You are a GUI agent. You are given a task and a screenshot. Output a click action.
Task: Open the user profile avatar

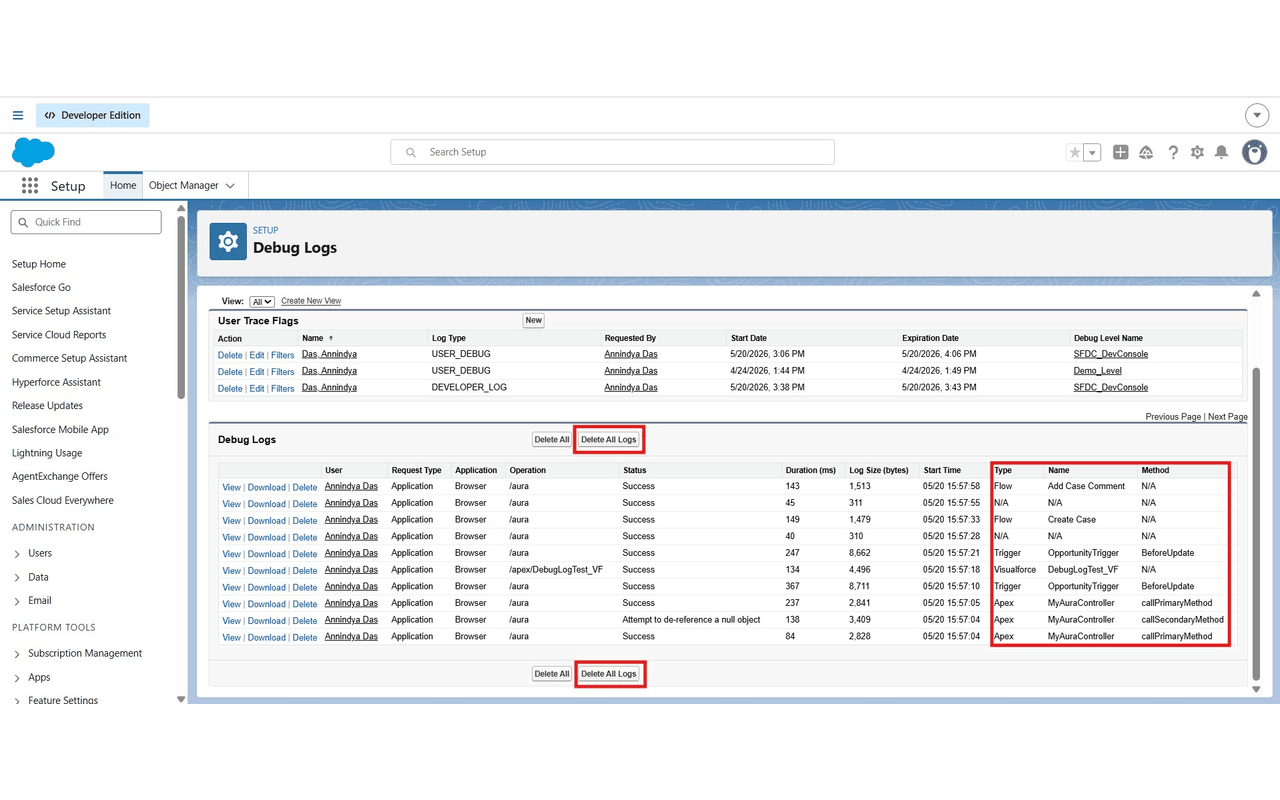pyautogui.click(x=1254, y=152)
